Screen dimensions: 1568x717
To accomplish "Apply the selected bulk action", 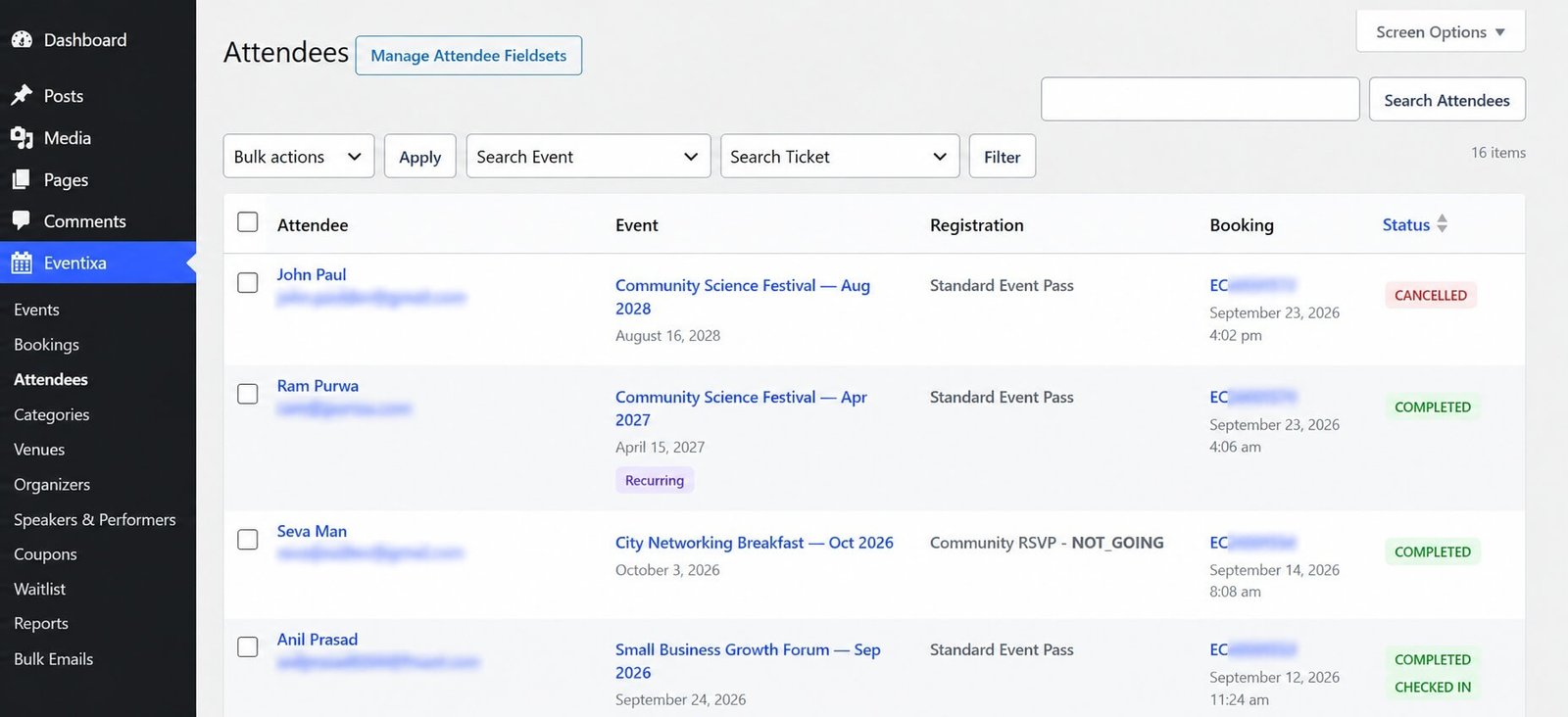I will point(419,157).
